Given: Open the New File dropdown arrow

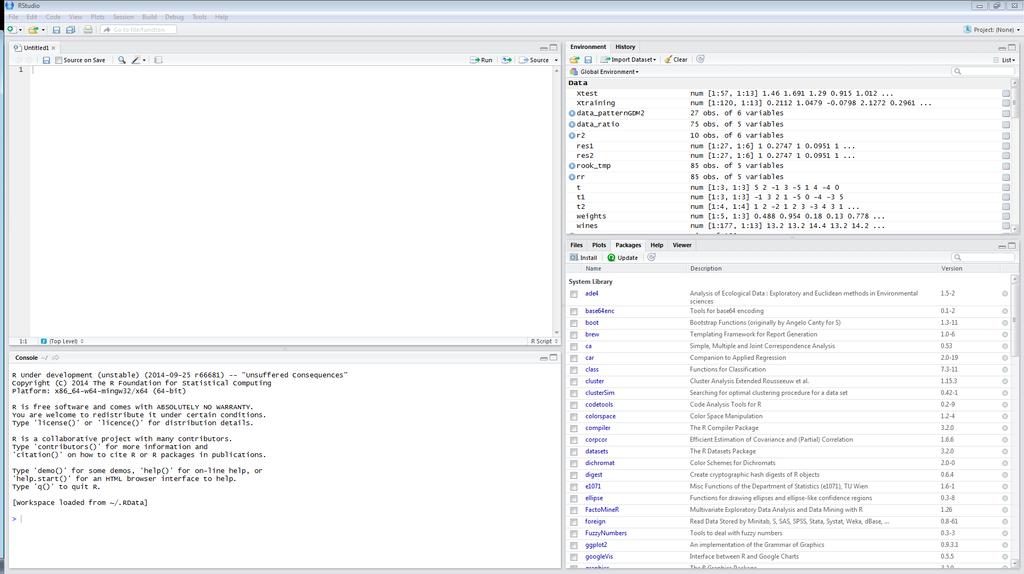Looking at the screenshot, I should coord(20,29).
